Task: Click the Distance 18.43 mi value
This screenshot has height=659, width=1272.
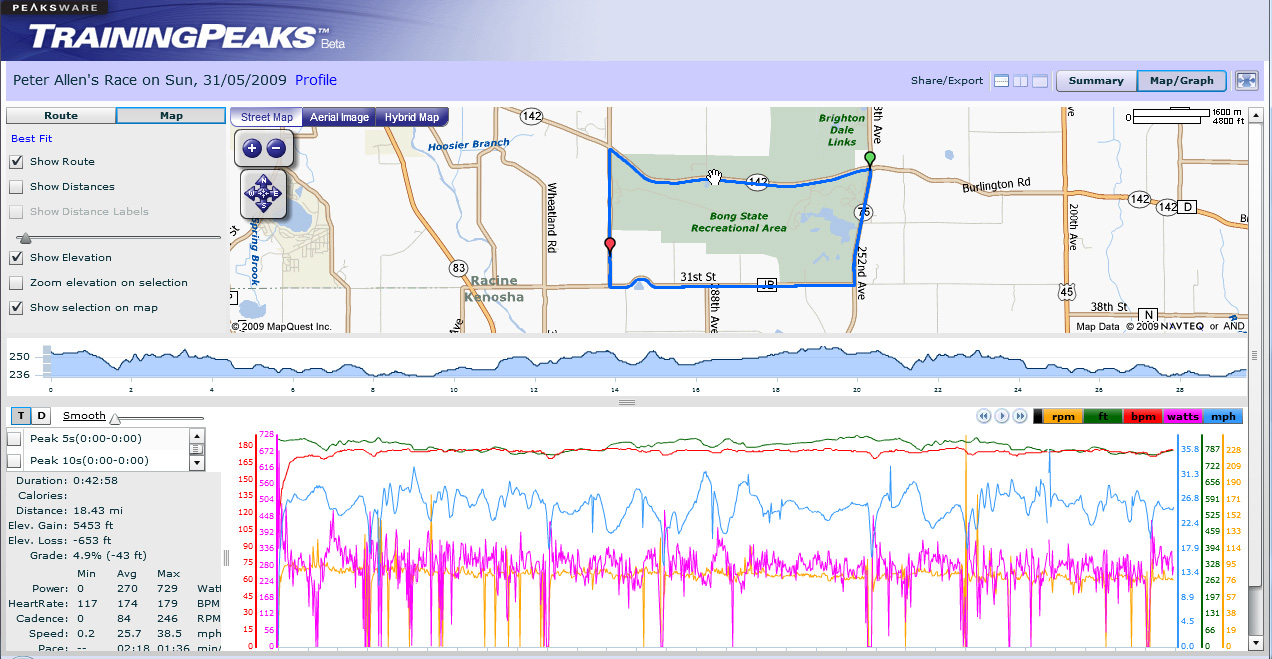Action: point(97,510)
